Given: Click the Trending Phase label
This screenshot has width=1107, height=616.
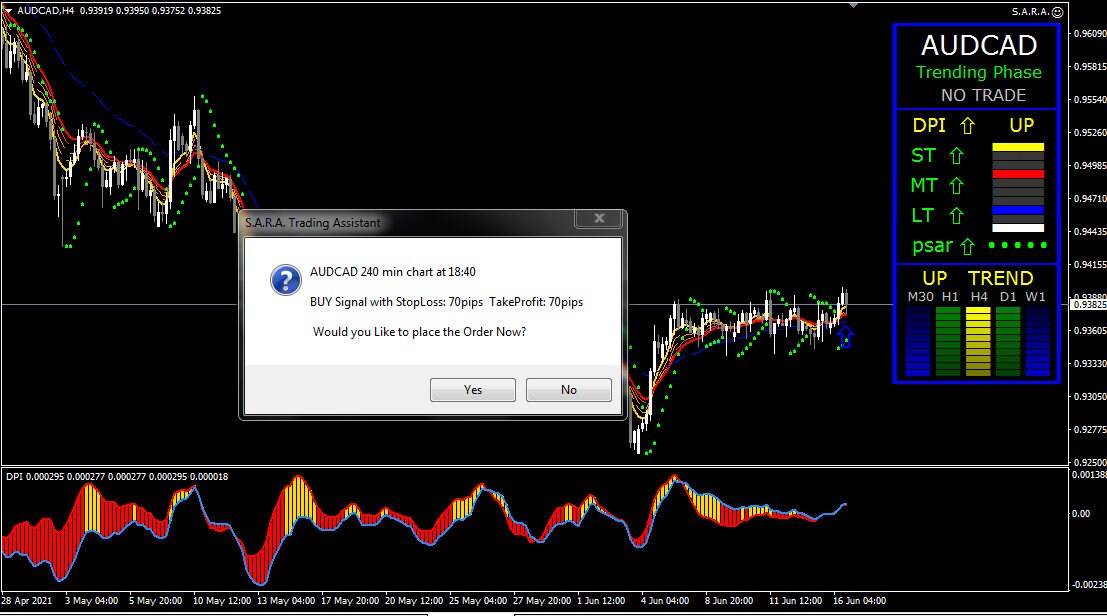Looking at the screenshot, I should point(978,72).
